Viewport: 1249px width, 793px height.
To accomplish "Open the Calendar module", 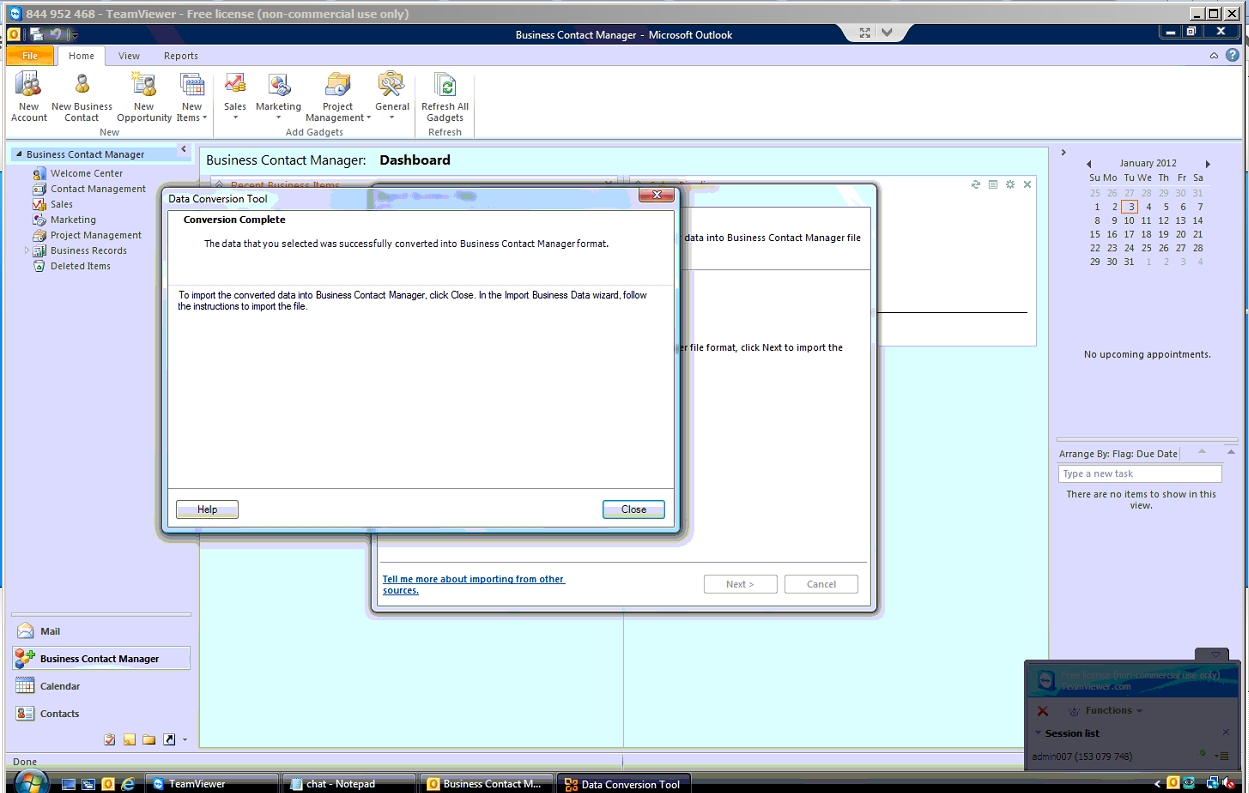I will point(100,686).
